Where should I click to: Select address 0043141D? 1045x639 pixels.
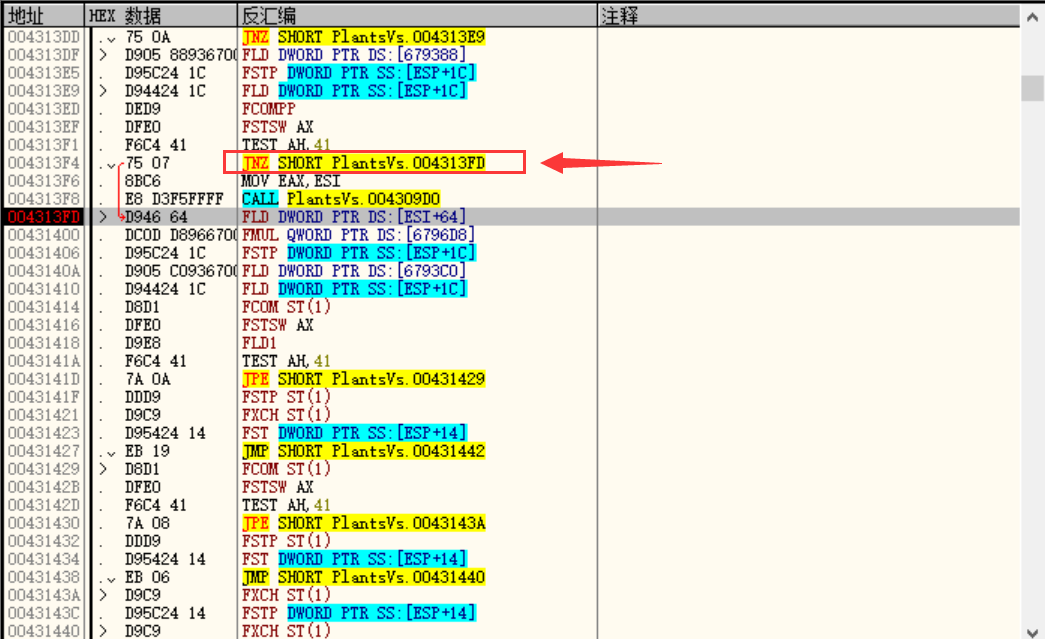pyautogui.click(x=44, y=378)
